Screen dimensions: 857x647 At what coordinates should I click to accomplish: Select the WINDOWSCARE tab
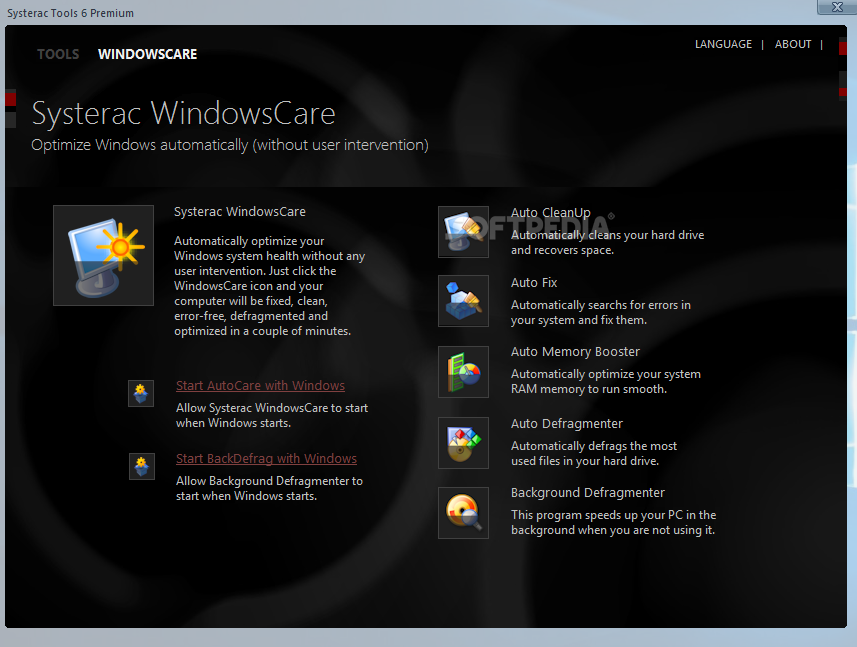(x=148, y=54)
